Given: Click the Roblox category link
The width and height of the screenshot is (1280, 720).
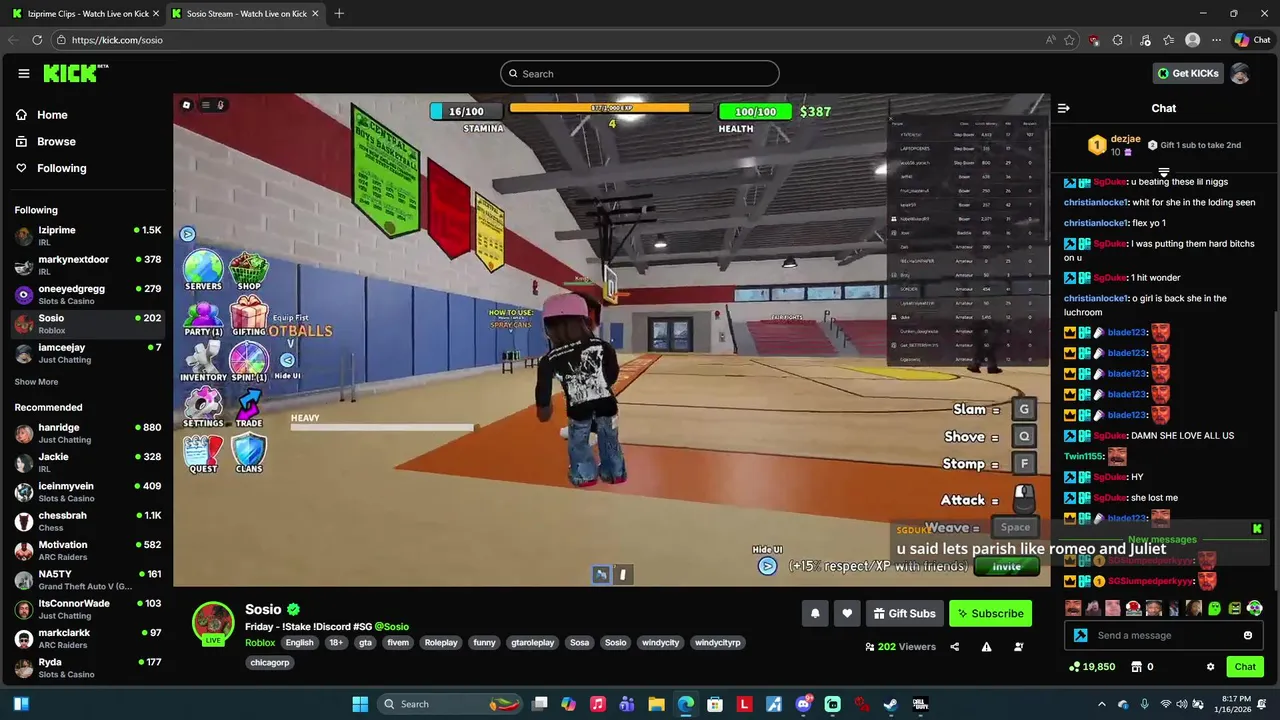Looking at the screenshot, I should tap(260, 643).
